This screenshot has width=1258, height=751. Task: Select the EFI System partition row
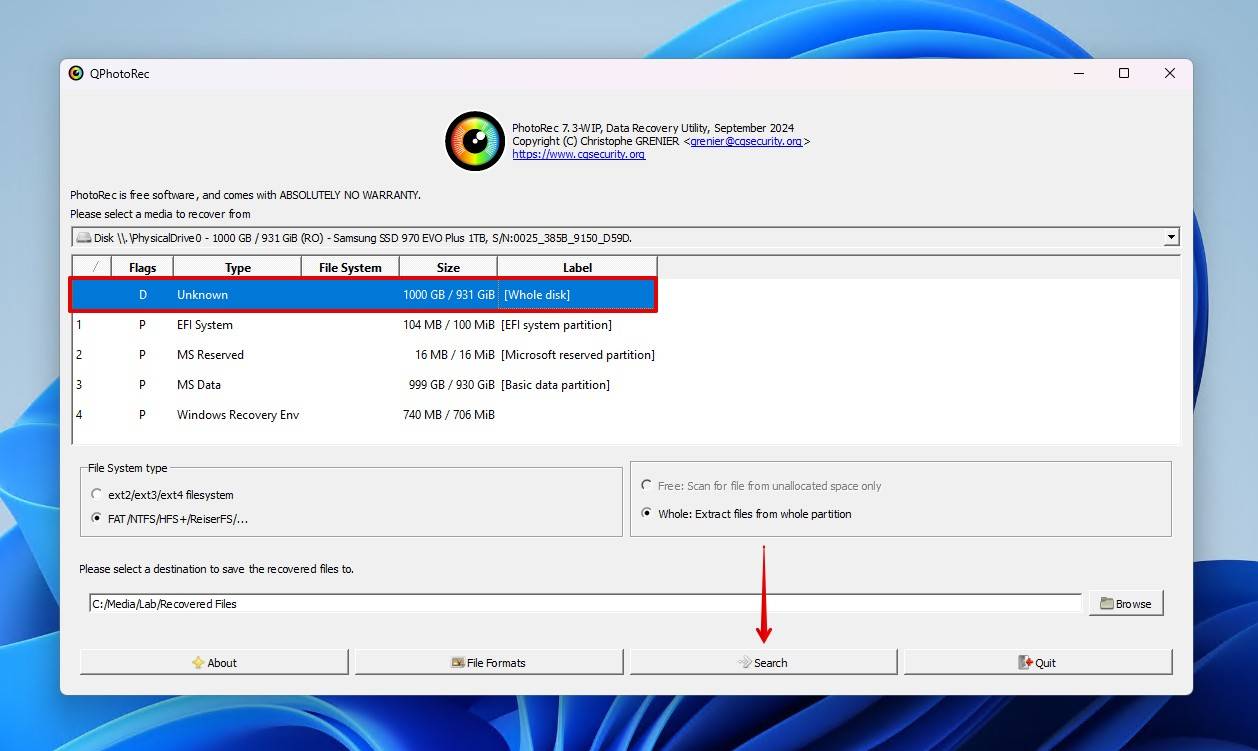tap(364, 324)
